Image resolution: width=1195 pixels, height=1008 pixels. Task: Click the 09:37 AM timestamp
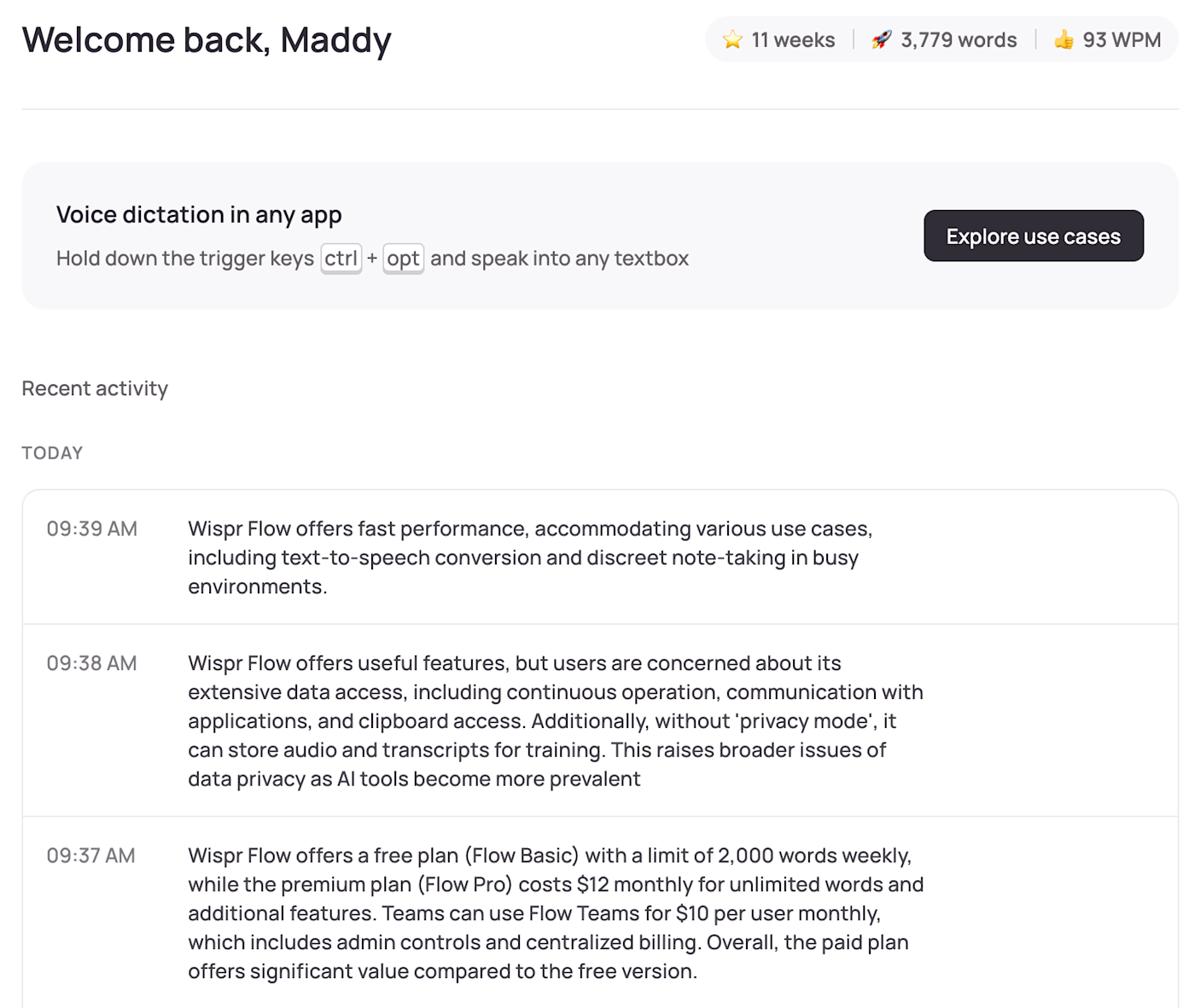[91, 855]
